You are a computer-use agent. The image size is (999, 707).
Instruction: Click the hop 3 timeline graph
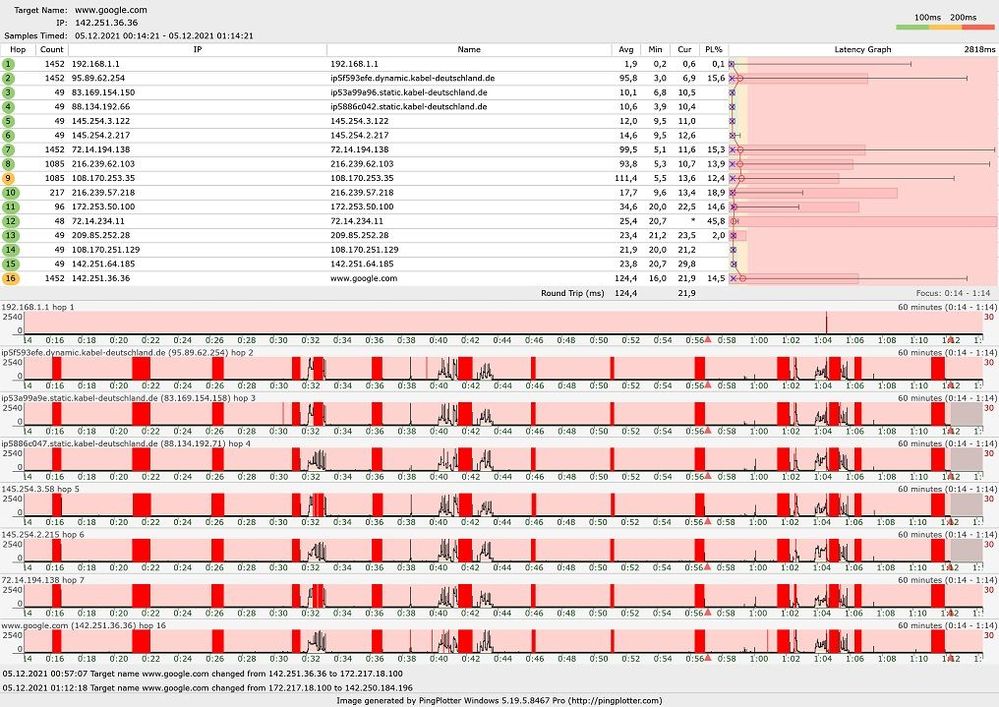(x=504, y=414)
